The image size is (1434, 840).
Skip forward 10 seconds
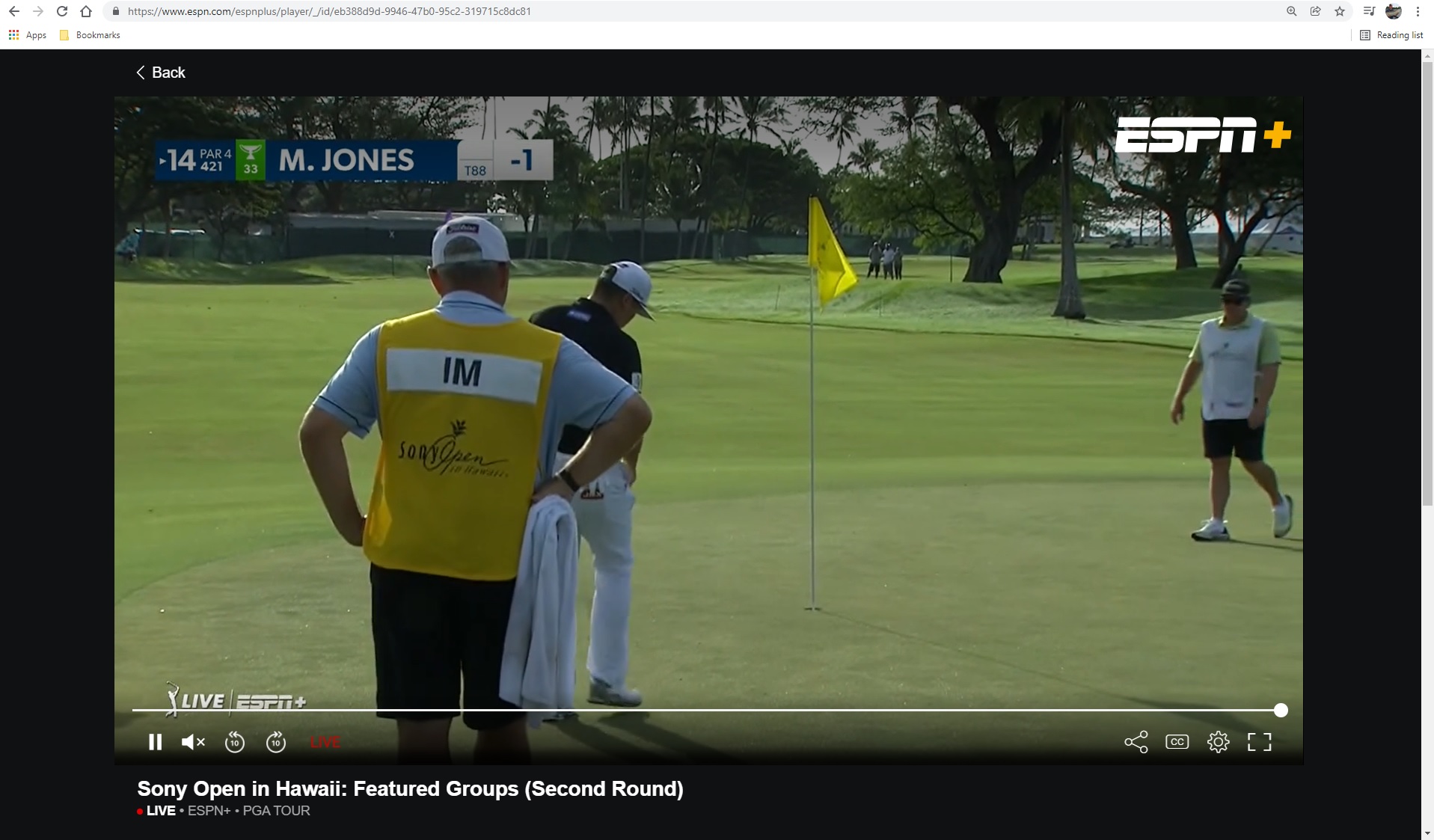[276, 742]
